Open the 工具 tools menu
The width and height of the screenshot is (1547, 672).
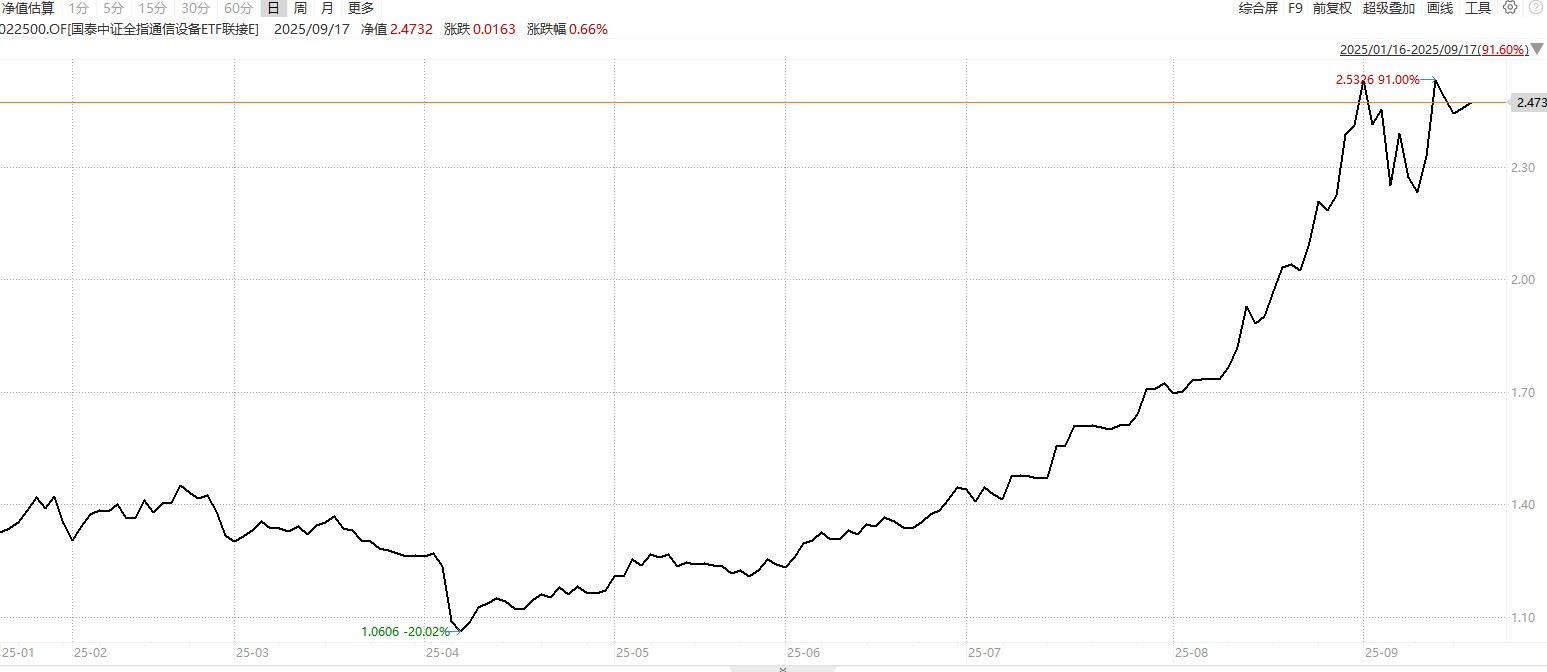click(x=1478, y=8)
